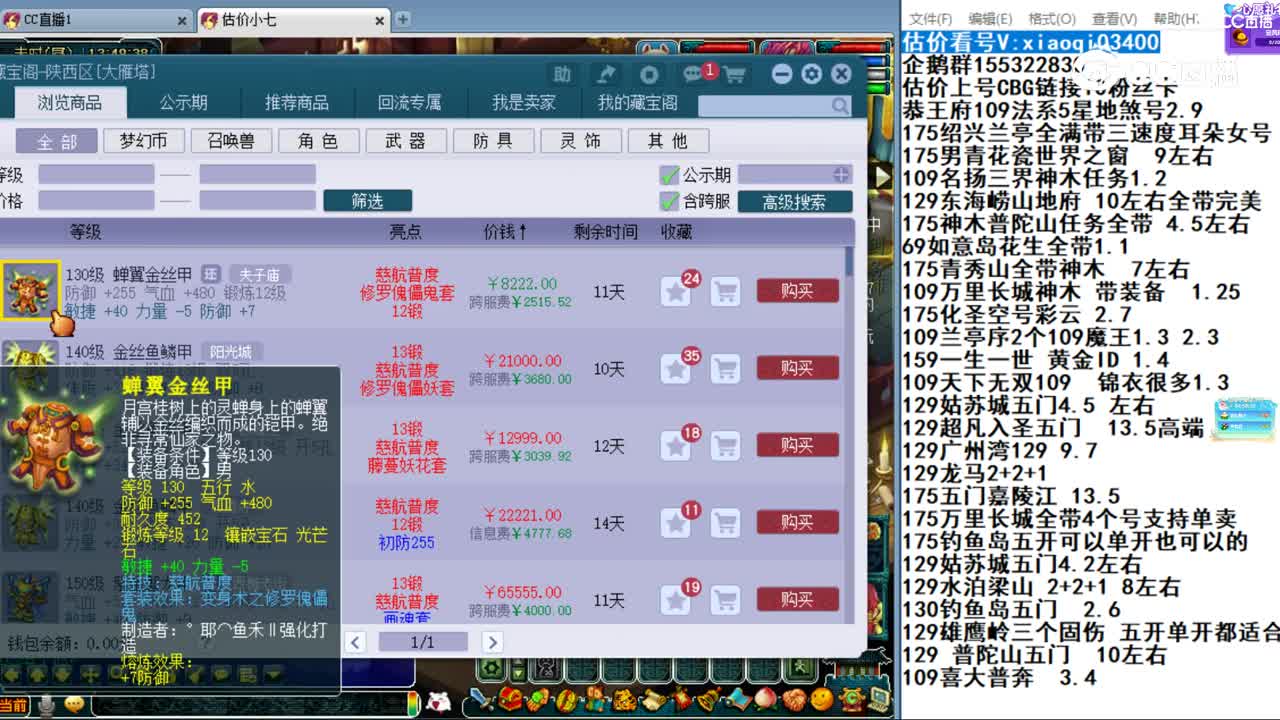The width and height of the screenshot is (1280, 720).
Task: Switch to the 回流专属 tab
Action: (x=410, y=103)
